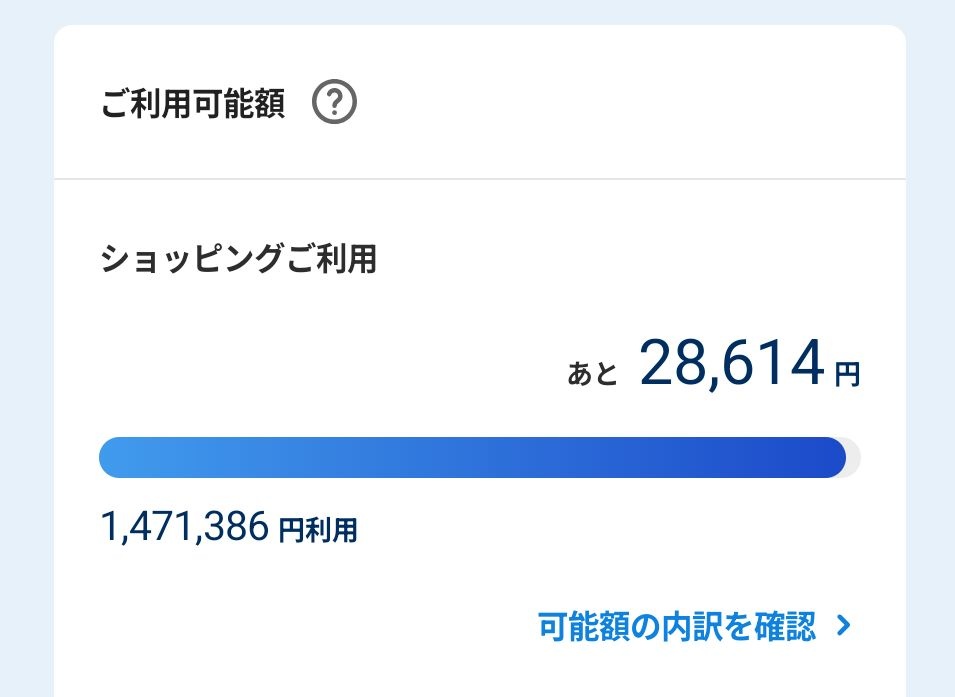Select the ショッピングご利用 section label

point(238,260)
